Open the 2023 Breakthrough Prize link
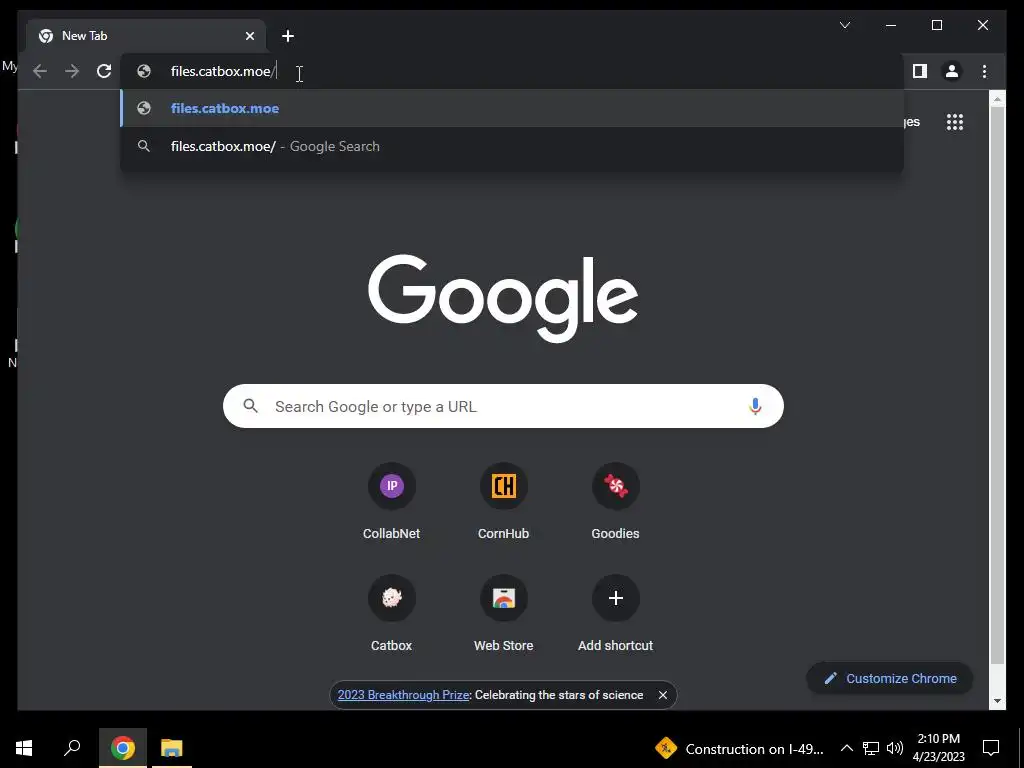 pyautogui.click(x=403, y=695)
